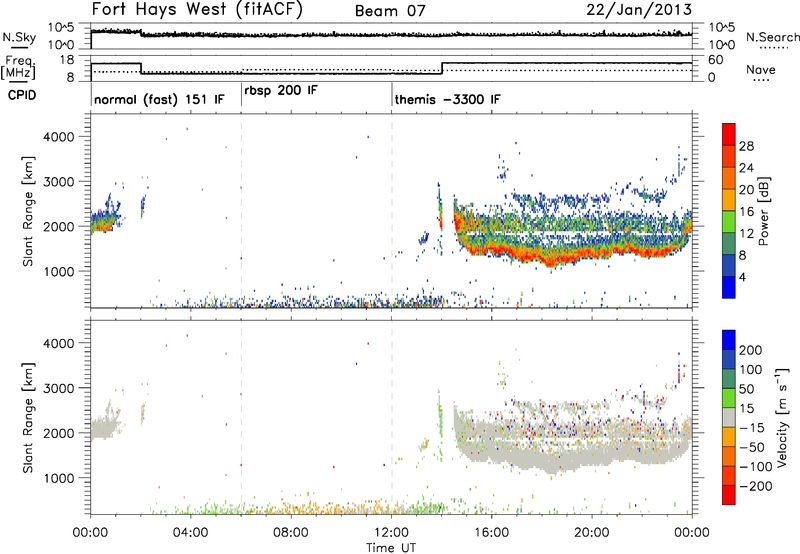Click the power panel 'Slant Range [km]' label

(x=28, y=211)
